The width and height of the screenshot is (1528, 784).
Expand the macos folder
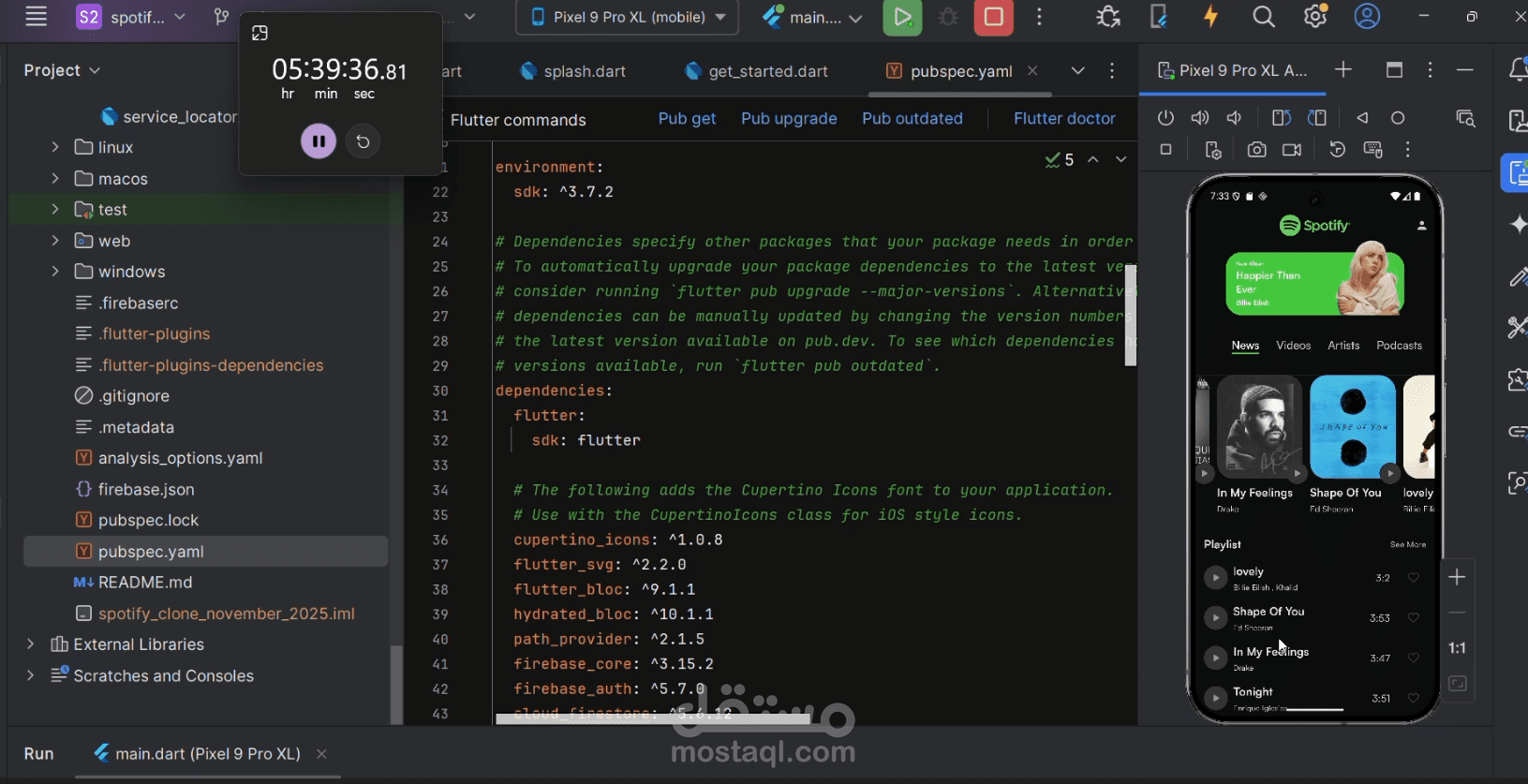(x=55, y=178)
